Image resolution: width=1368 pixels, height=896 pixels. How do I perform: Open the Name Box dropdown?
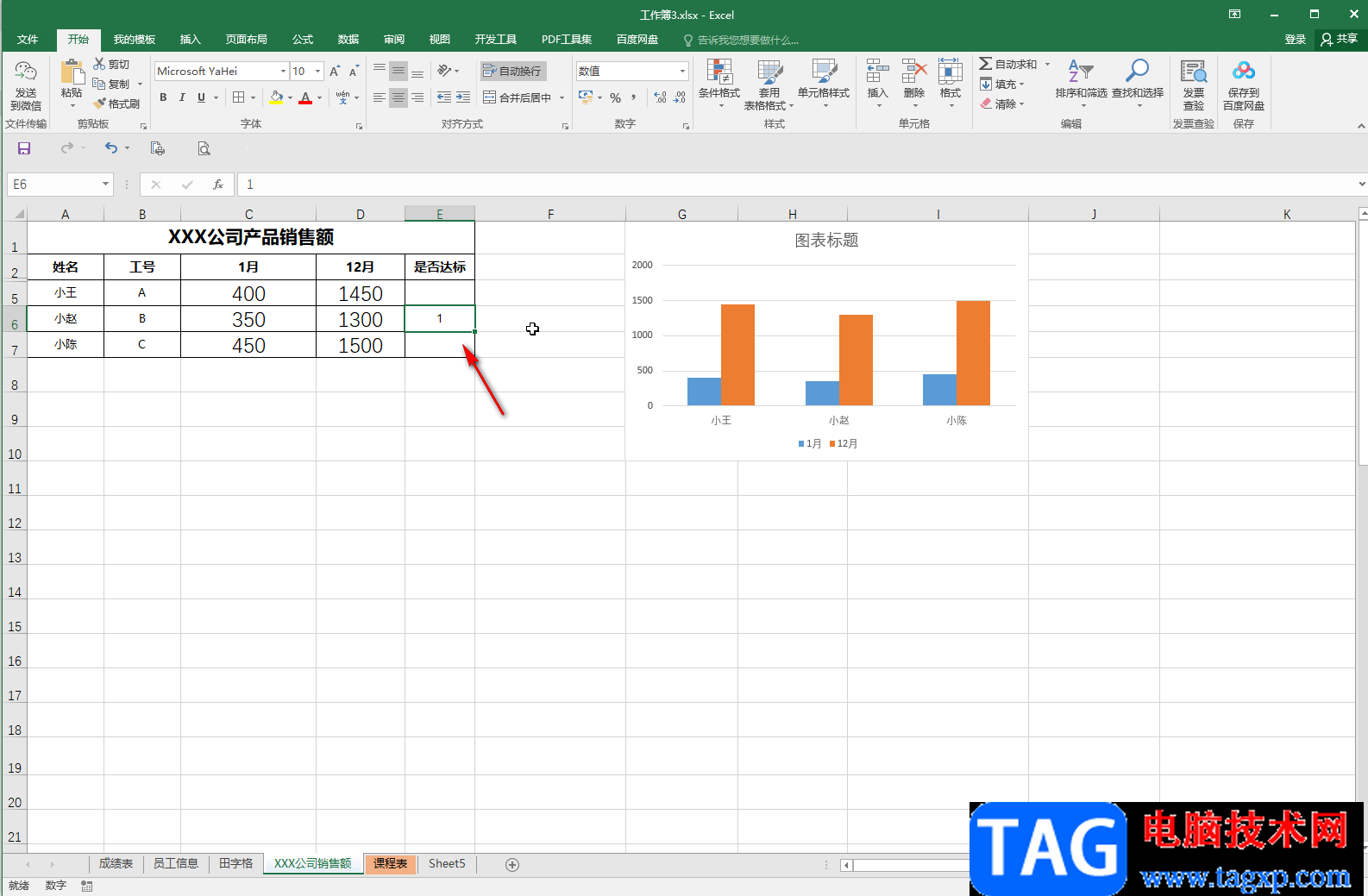coord(106,184)
